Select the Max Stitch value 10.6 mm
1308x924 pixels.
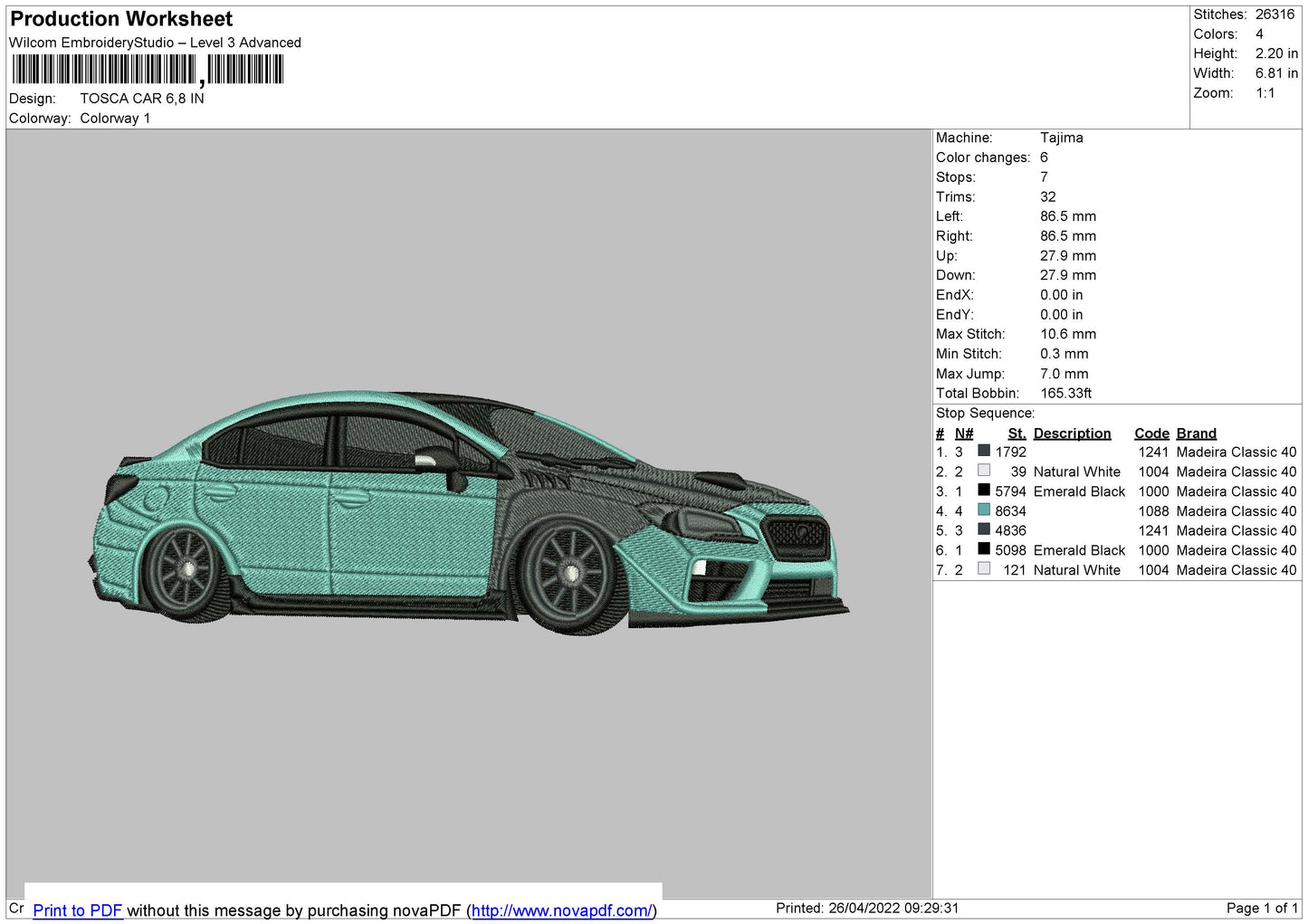tap(1068, 334)
